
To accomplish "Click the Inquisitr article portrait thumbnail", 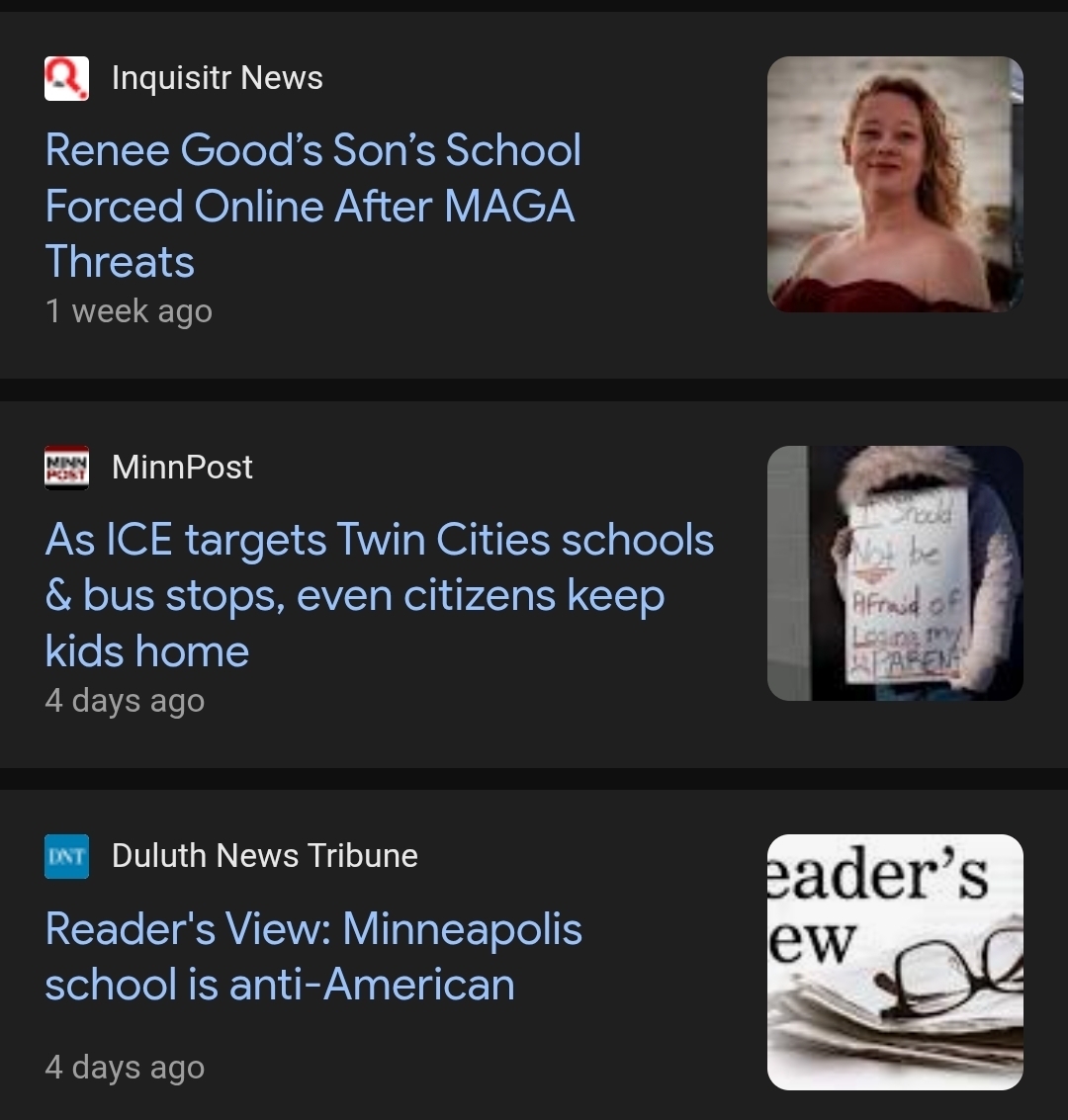I will click(x=895, y=184).
